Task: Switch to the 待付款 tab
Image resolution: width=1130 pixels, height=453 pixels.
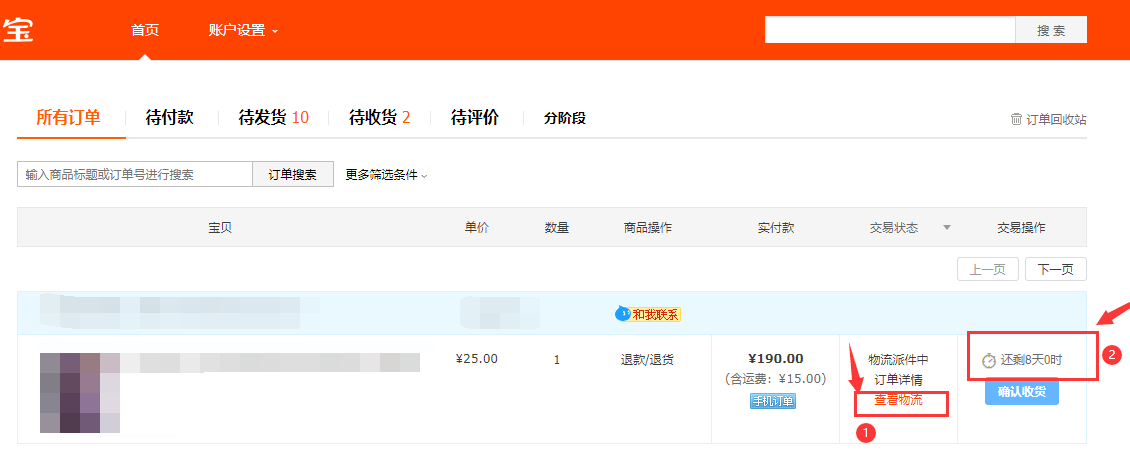Action: click(169, 117)
